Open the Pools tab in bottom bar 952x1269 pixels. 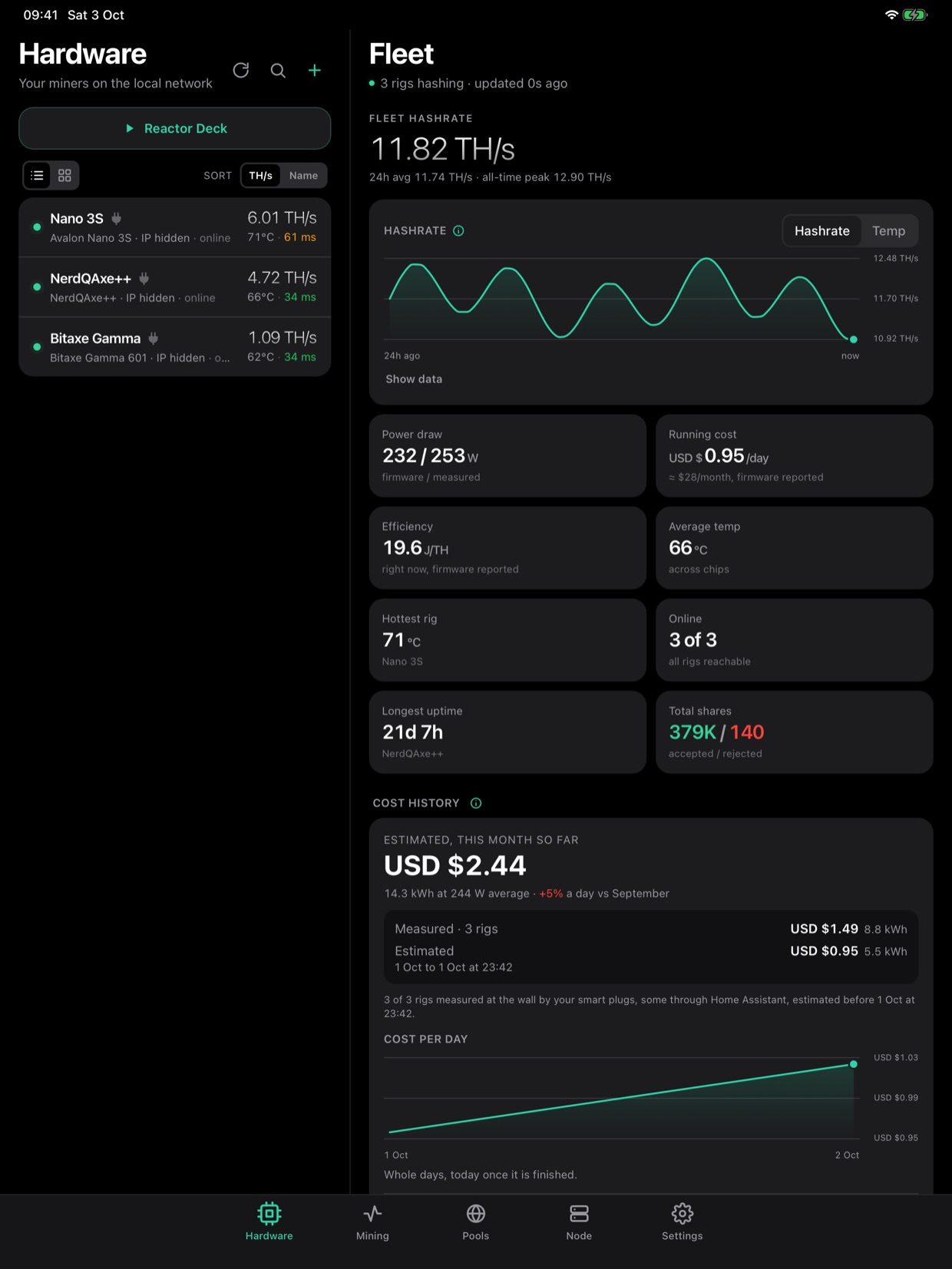click(476, 1221)
